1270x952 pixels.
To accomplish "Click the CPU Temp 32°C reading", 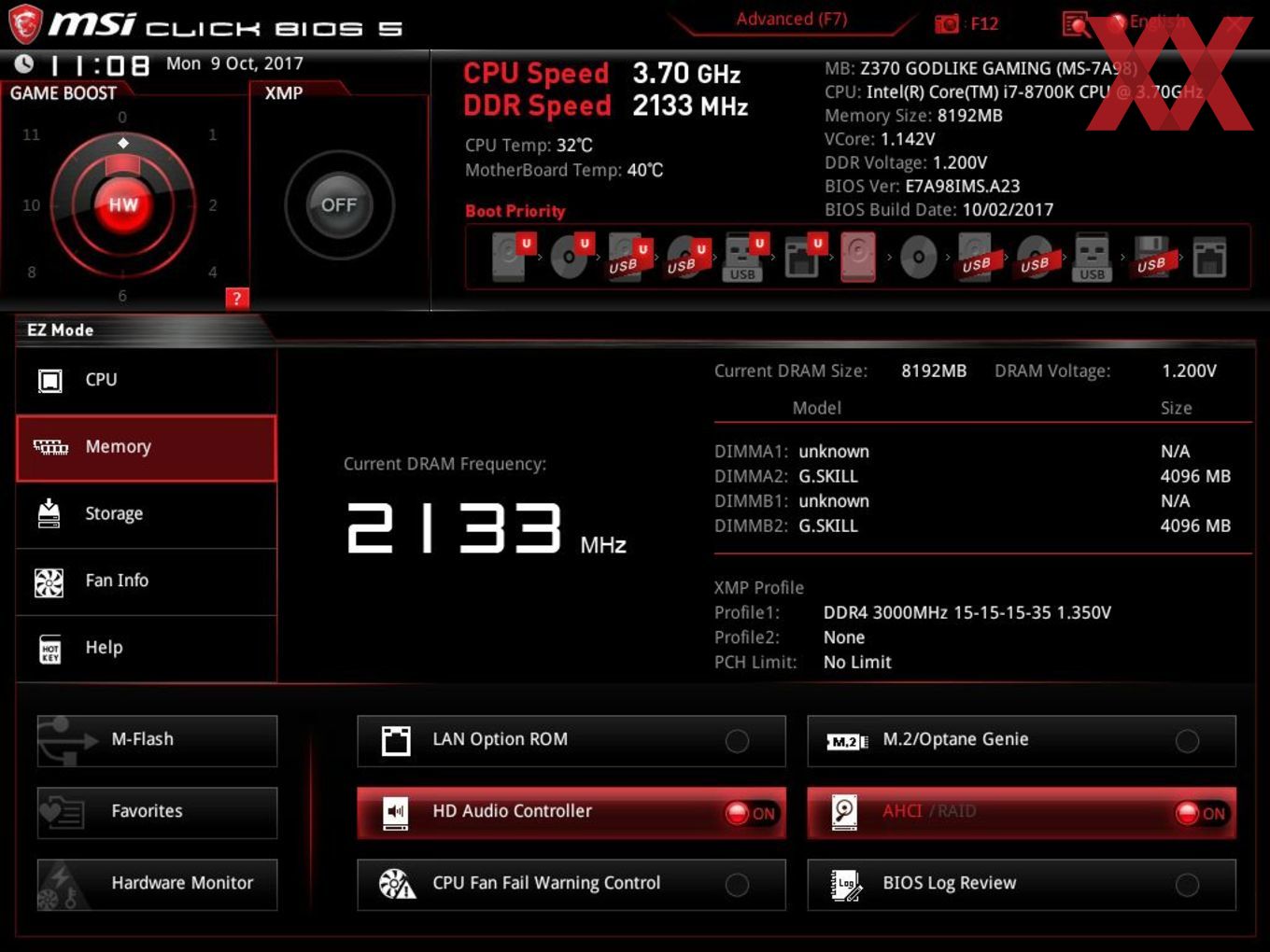I will click(x=529, y=146).
